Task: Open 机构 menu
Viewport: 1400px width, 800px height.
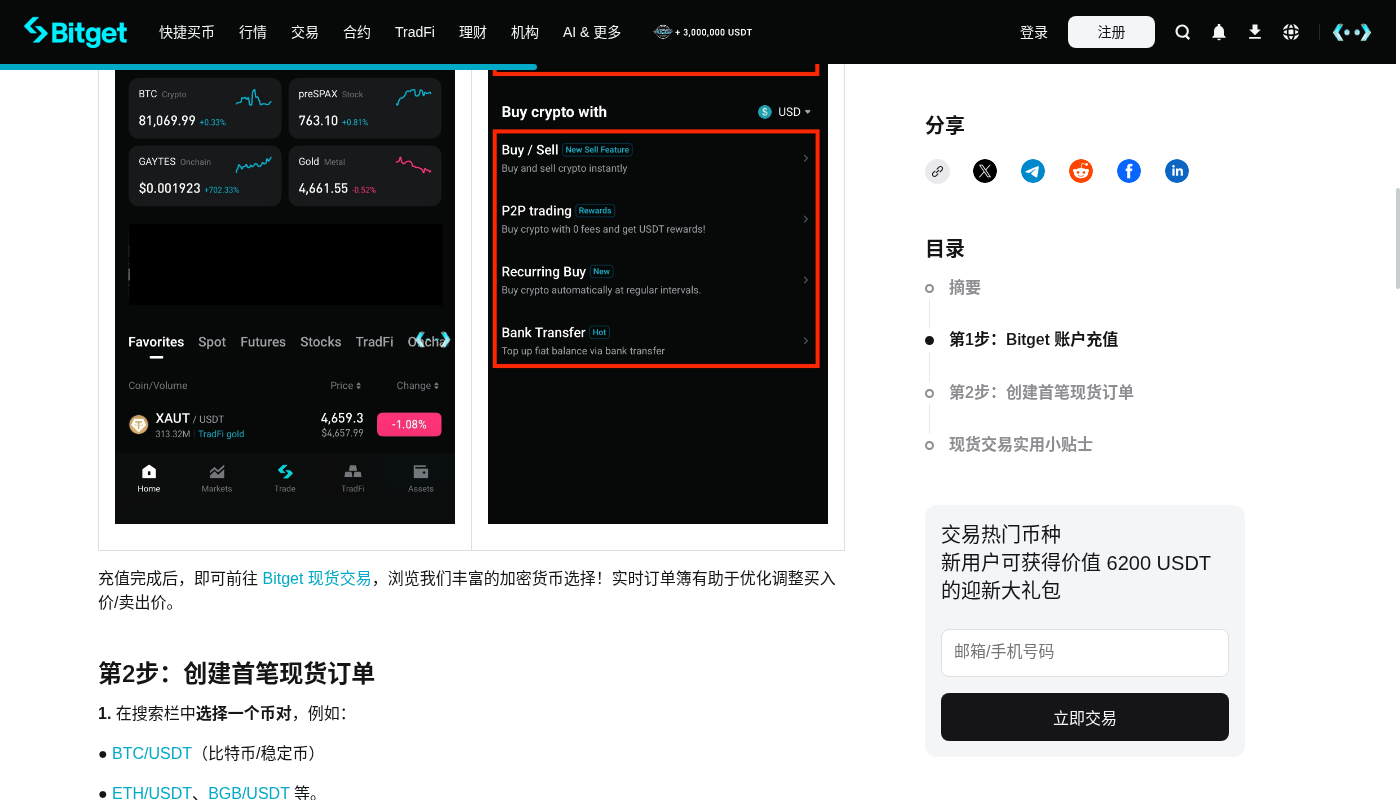Action: click(x=525, y=32)
